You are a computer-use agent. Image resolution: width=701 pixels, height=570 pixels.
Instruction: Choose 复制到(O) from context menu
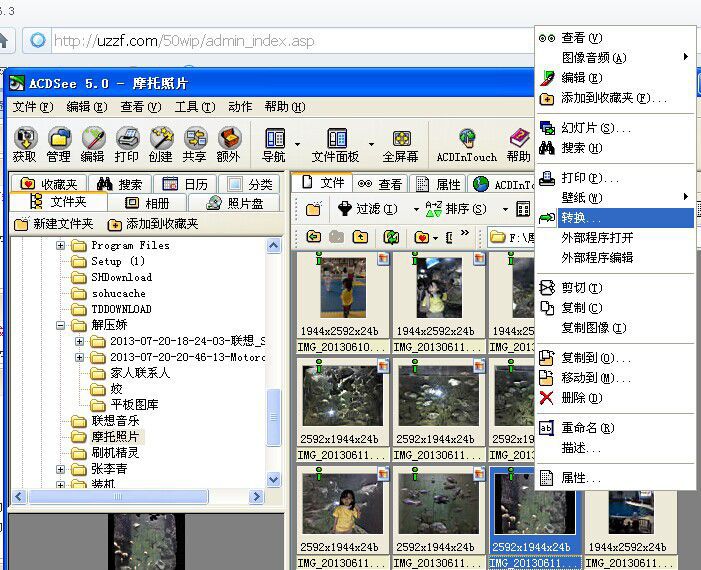(615, 358)
